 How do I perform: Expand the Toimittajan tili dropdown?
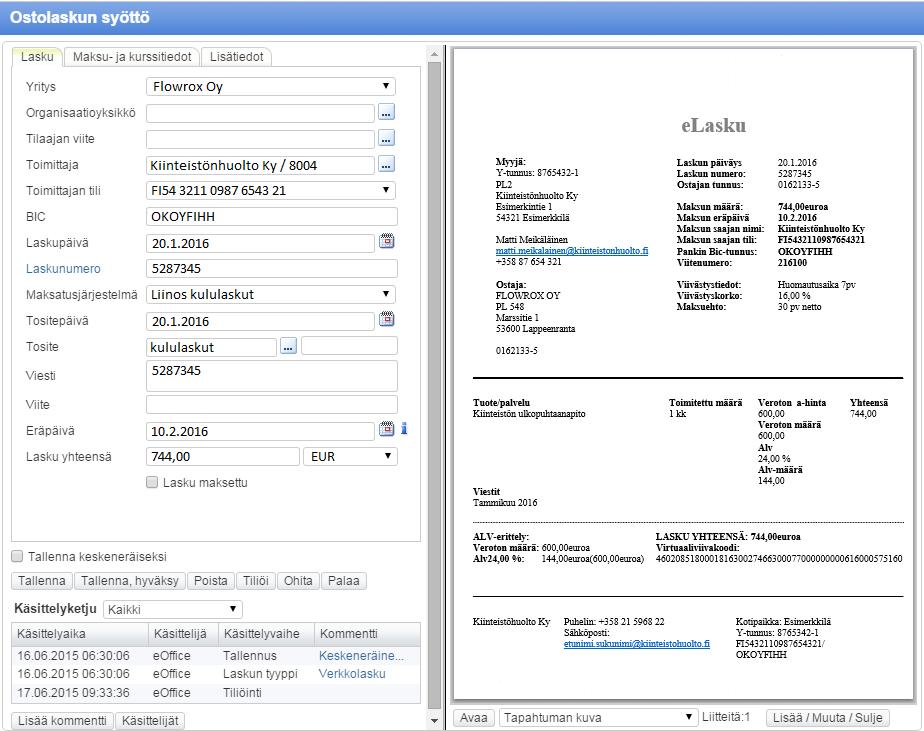[271, 190]
